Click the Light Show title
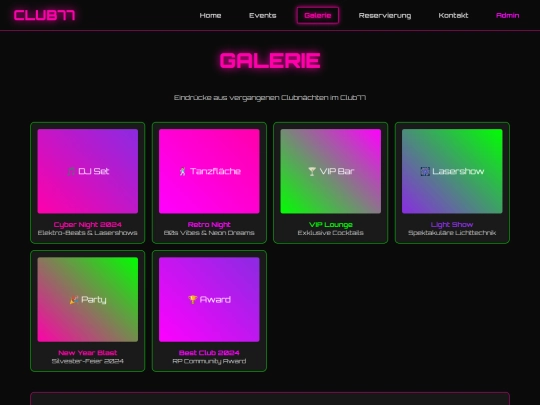This screenshot has width=540, height=405. [x=452, y=225]
